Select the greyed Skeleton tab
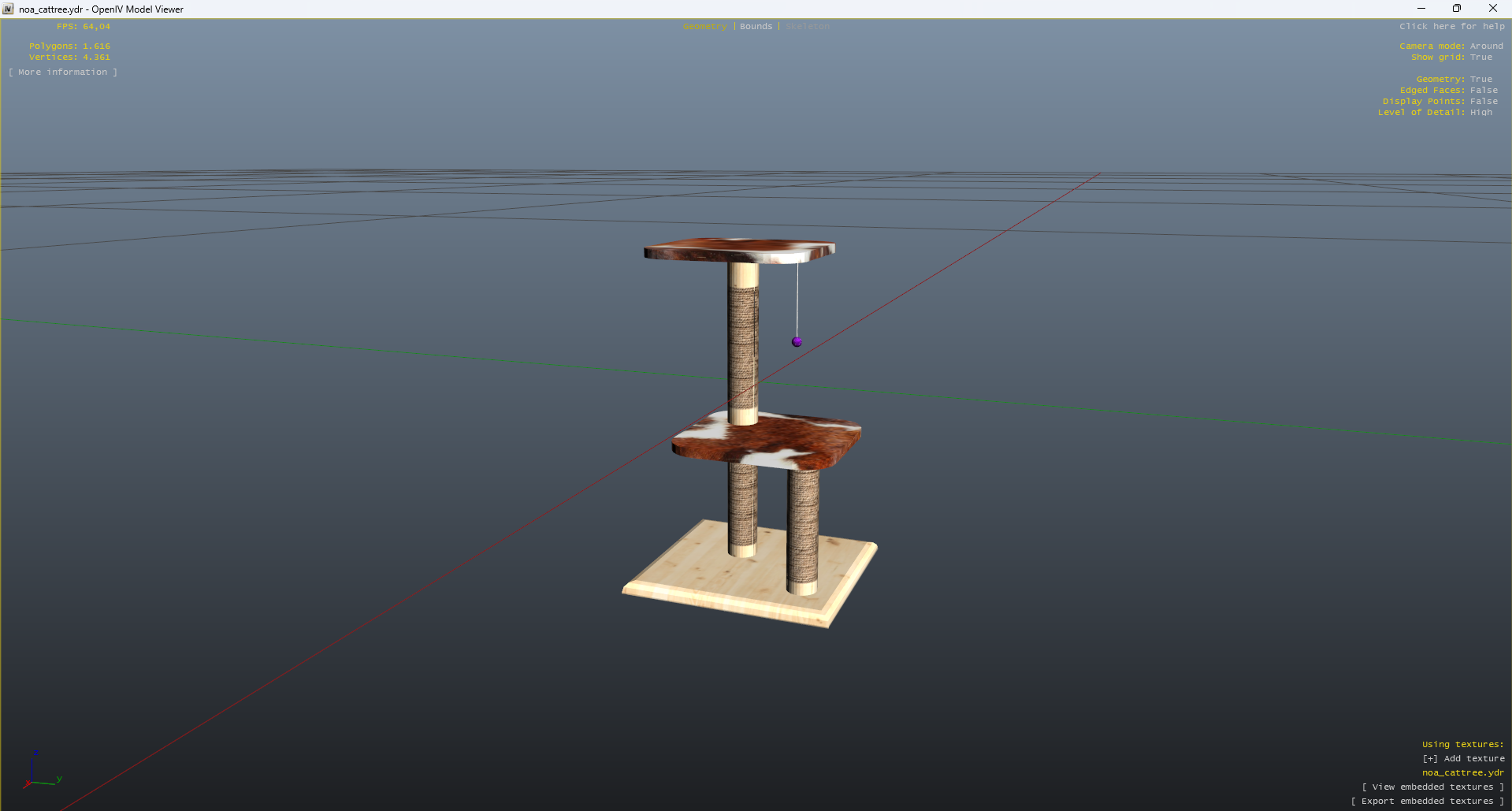1512x811 pixels. pyautogui.click(x=807, y=27)
